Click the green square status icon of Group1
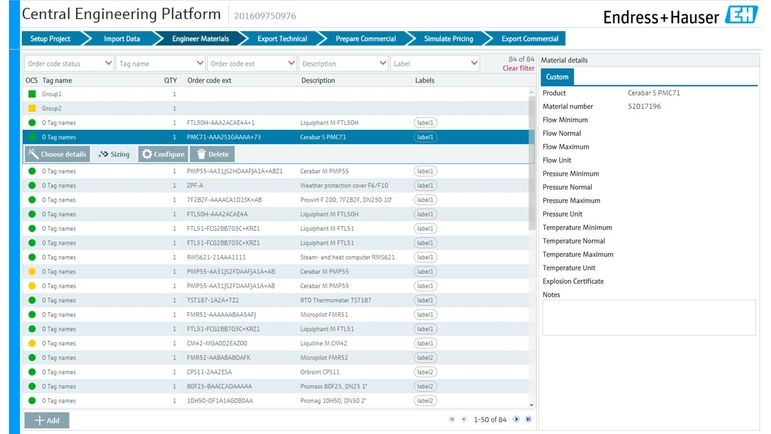Image resolution: width=771 pixels, height=434 pixels. (x=32, y=94)
